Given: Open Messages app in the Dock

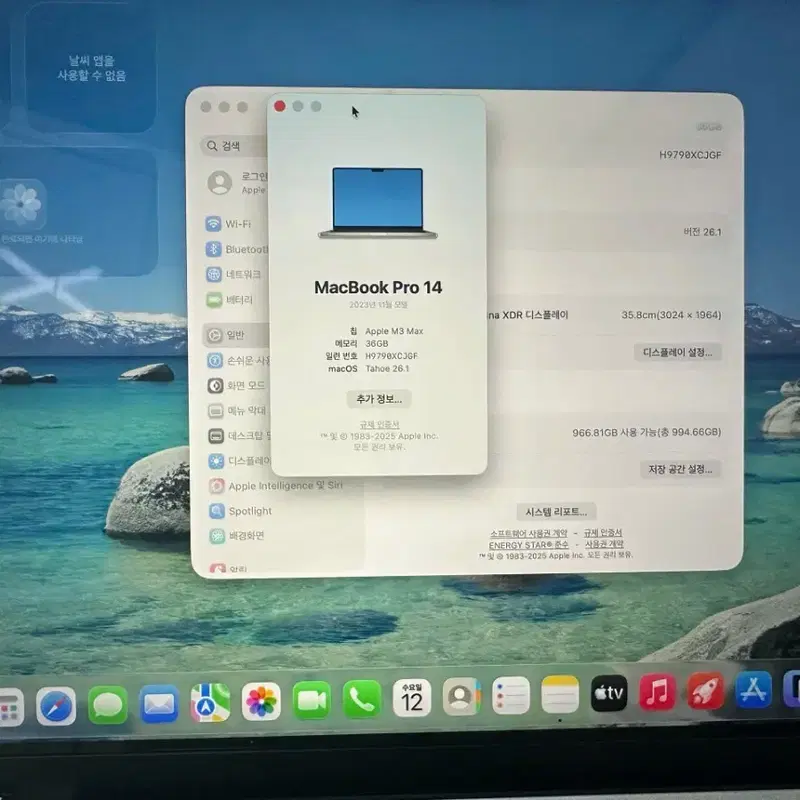Looking at the screenshot, I should click(x=108, y=705).
